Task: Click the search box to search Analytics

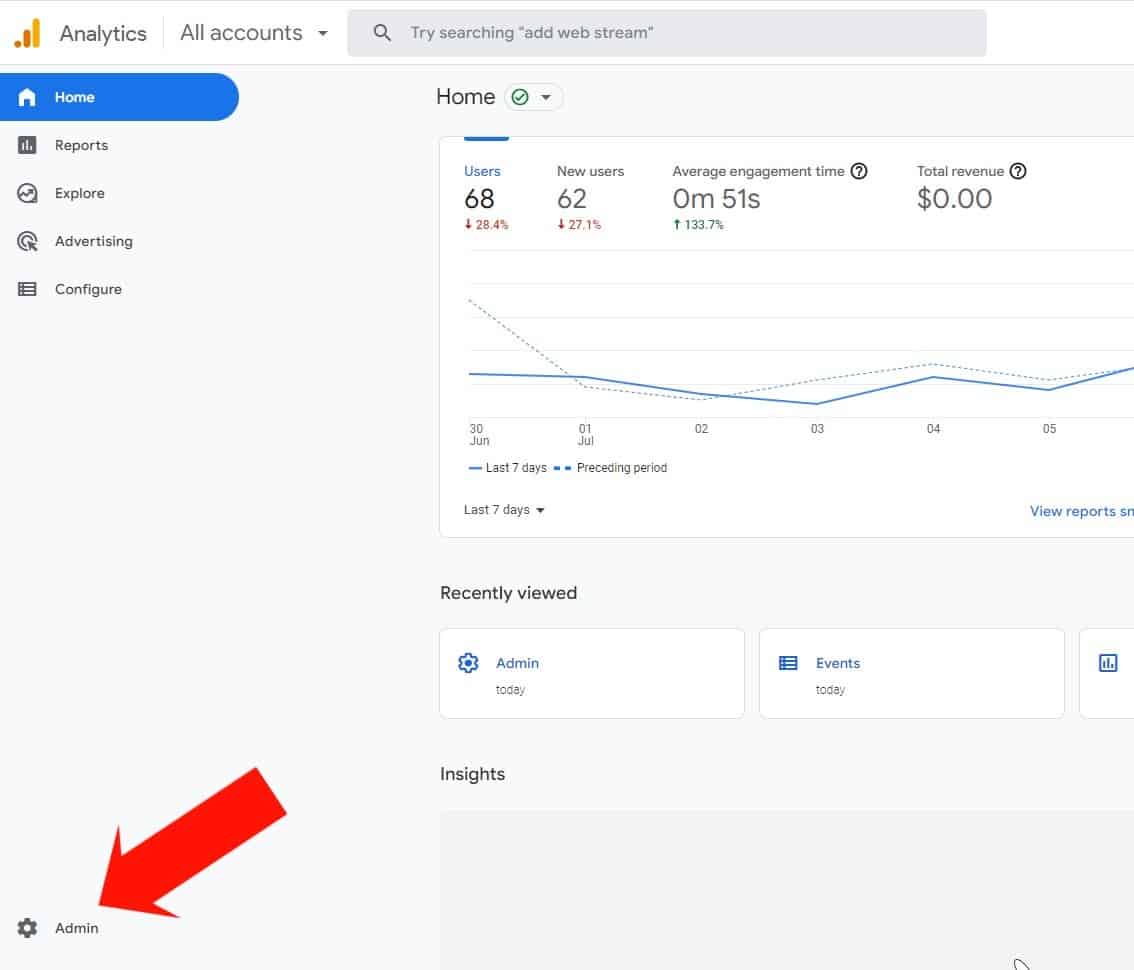Action: (667, 33)
